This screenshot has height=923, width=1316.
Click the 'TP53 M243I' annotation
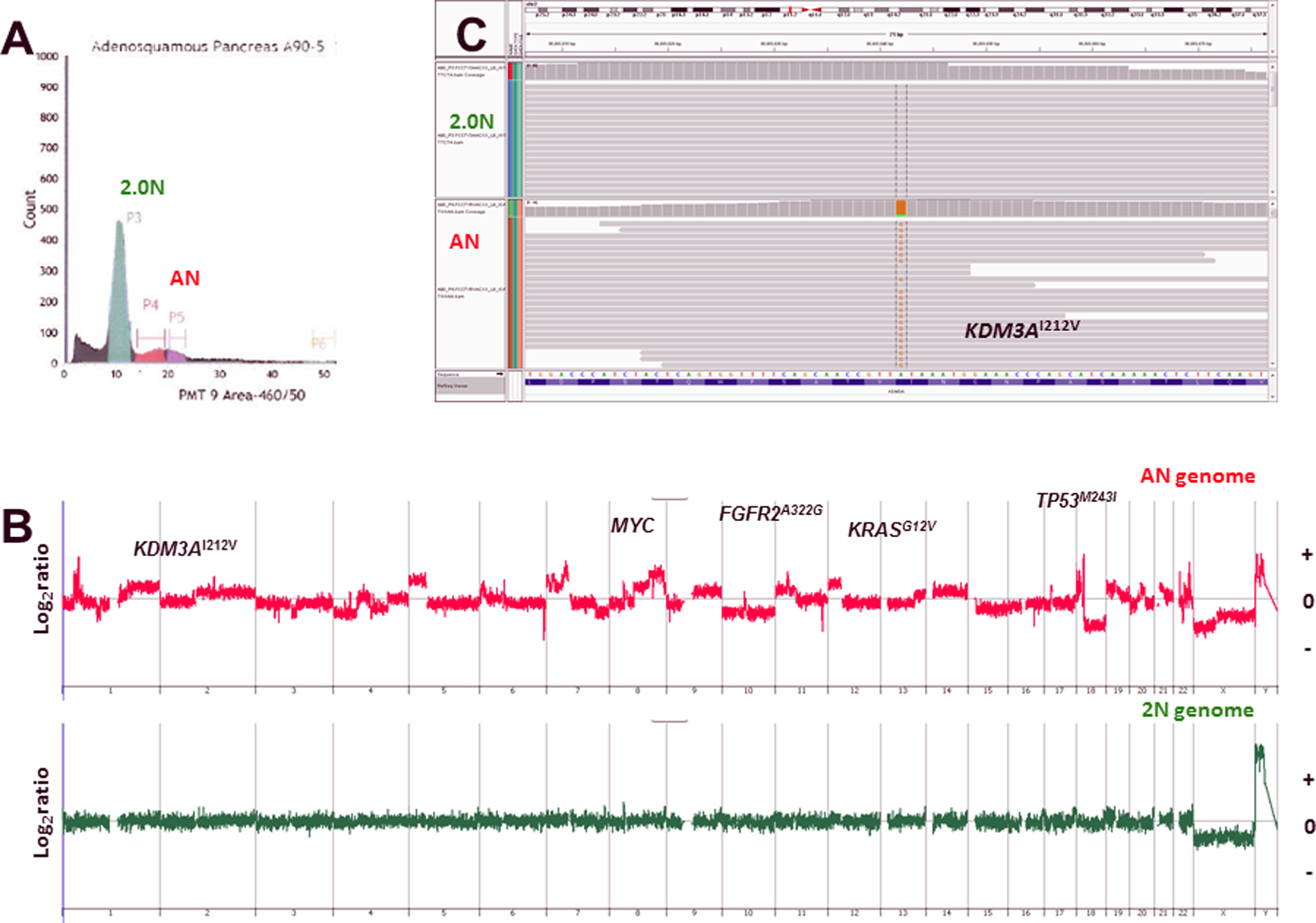click(1076, 500)
